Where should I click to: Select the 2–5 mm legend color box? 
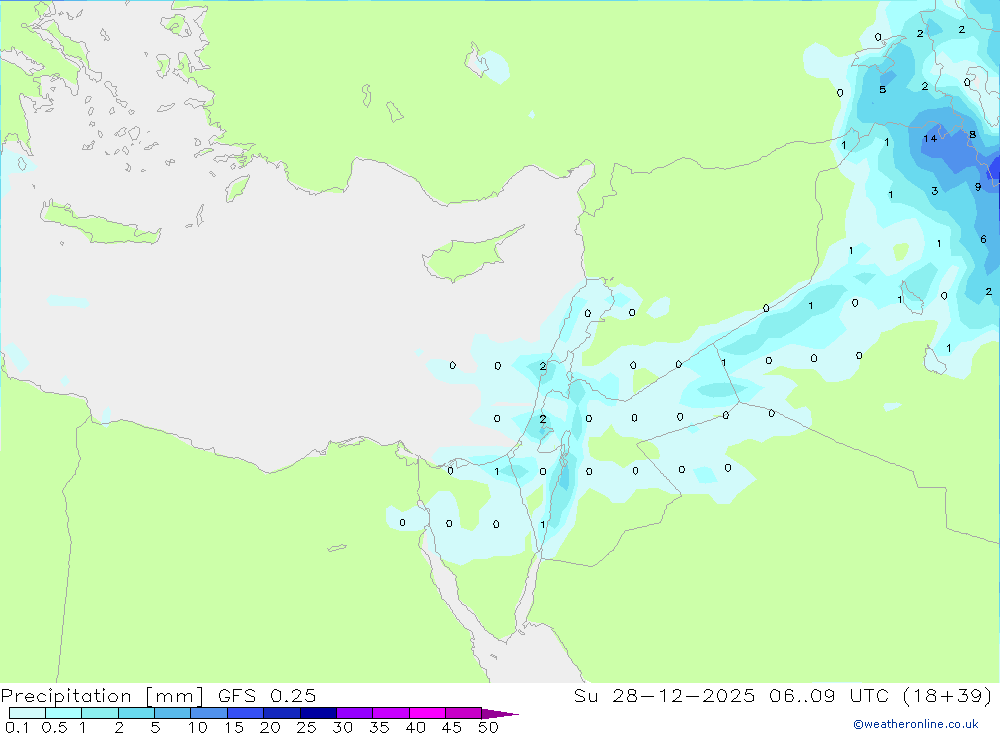(x=136, y=713)
